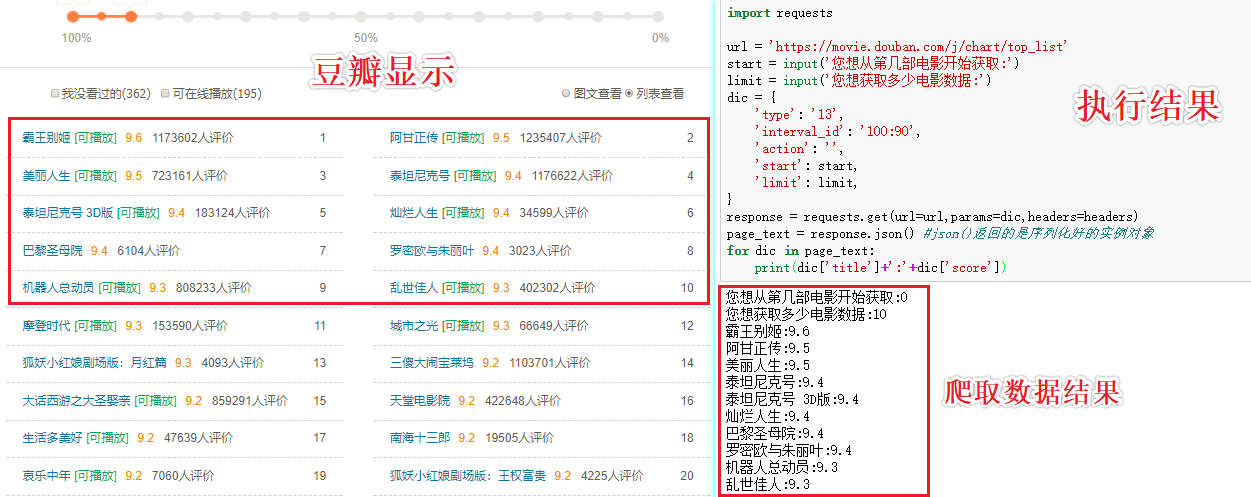Click [可播放] next to 生活多美好
The height and width of the screenshot is (497, 1251).
[108, 438]
